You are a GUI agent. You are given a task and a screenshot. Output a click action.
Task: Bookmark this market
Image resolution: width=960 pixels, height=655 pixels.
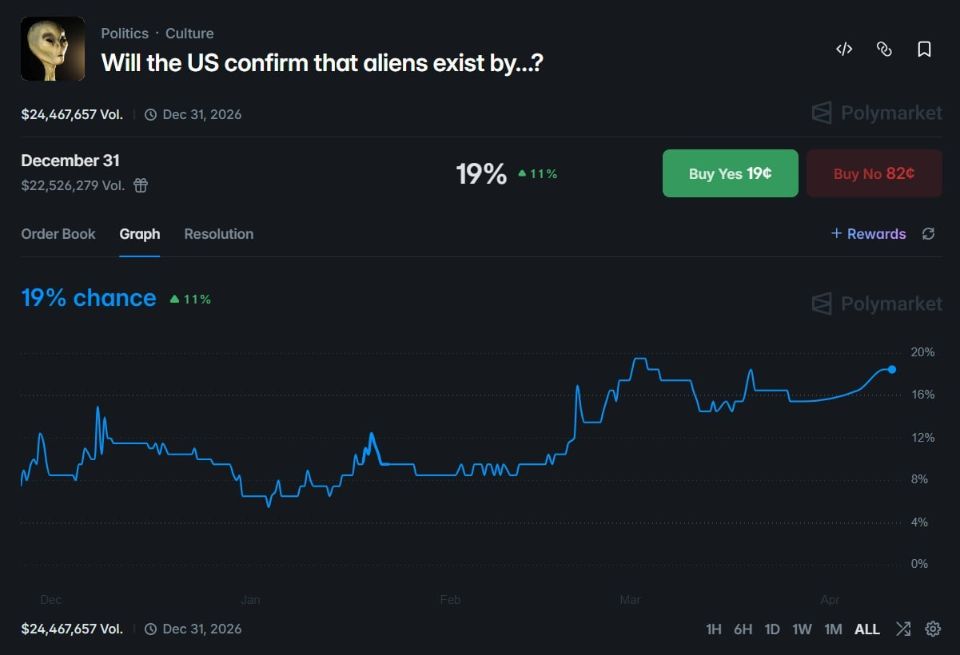click(922, 48)
